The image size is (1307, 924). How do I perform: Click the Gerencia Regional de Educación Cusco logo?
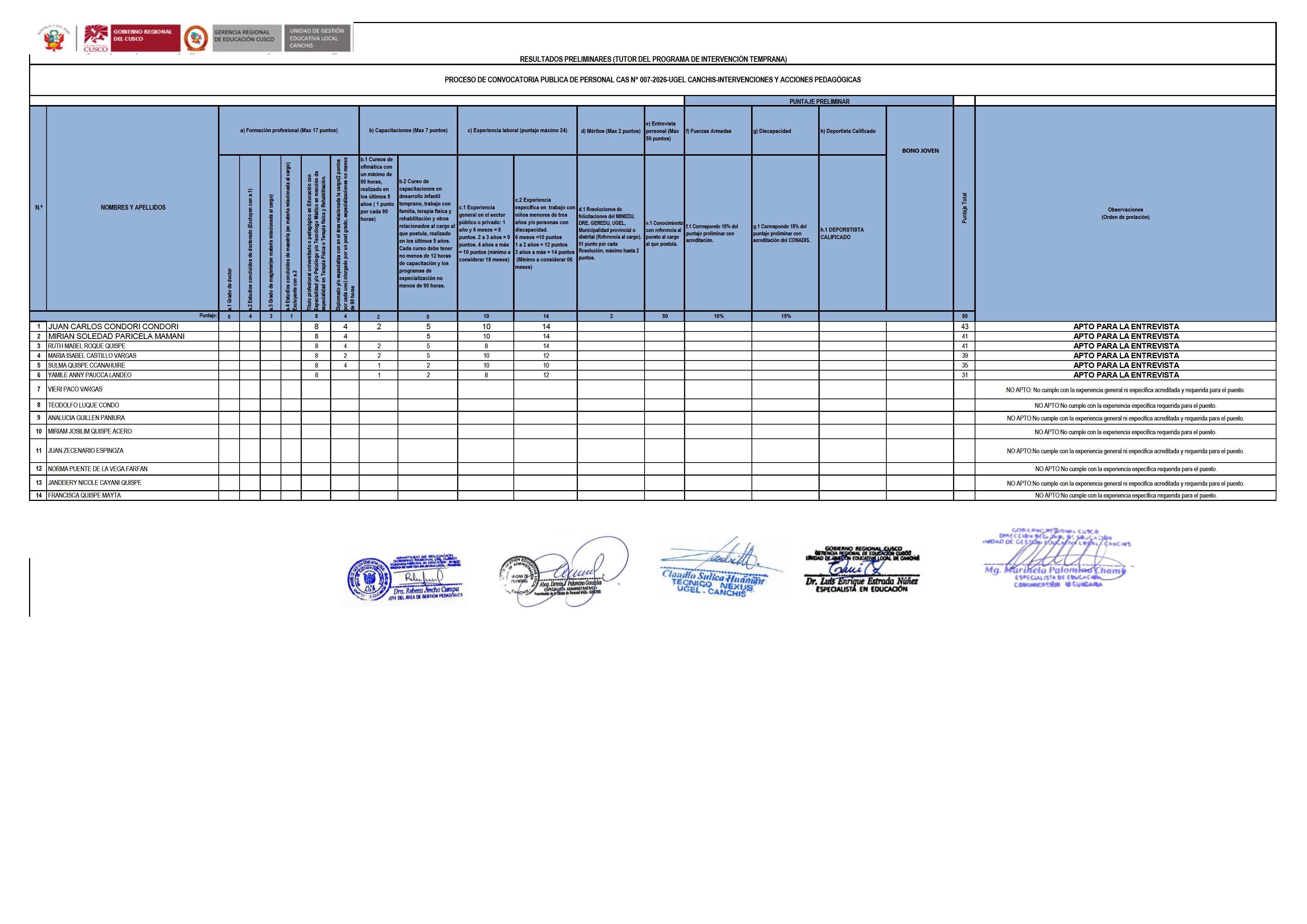click(247, 38)
